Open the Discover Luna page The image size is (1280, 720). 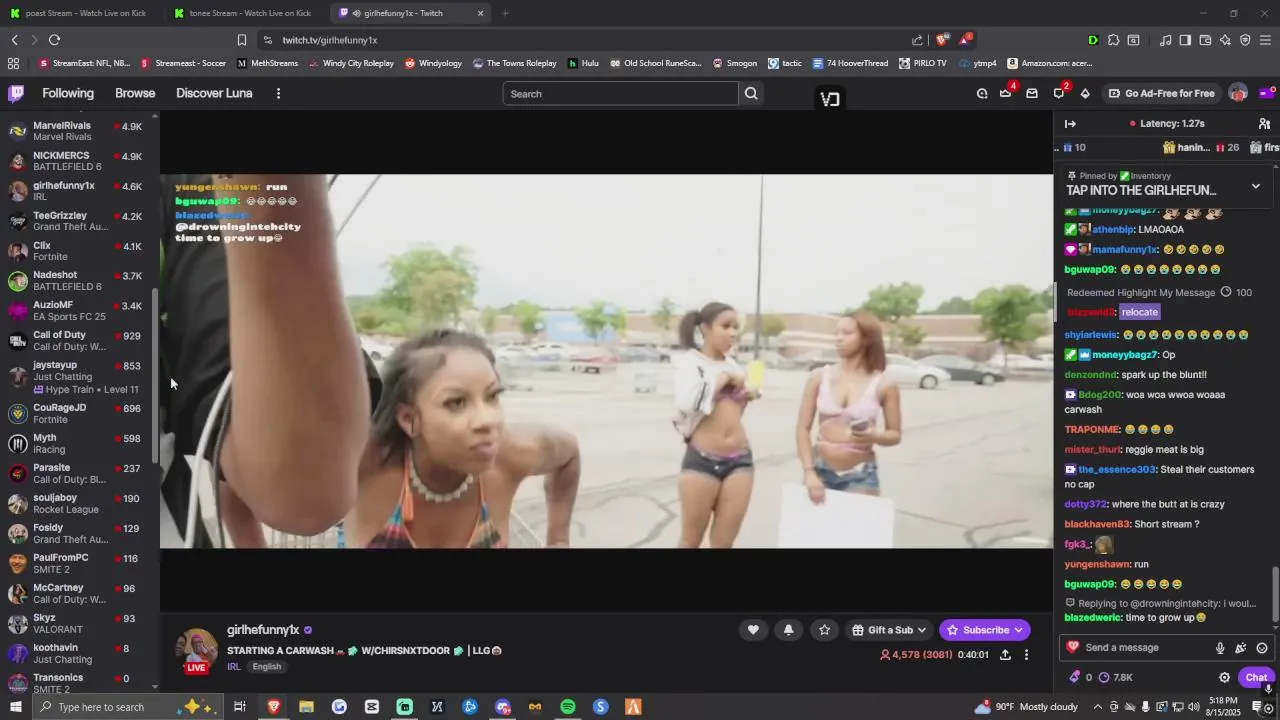pos(214,93)
